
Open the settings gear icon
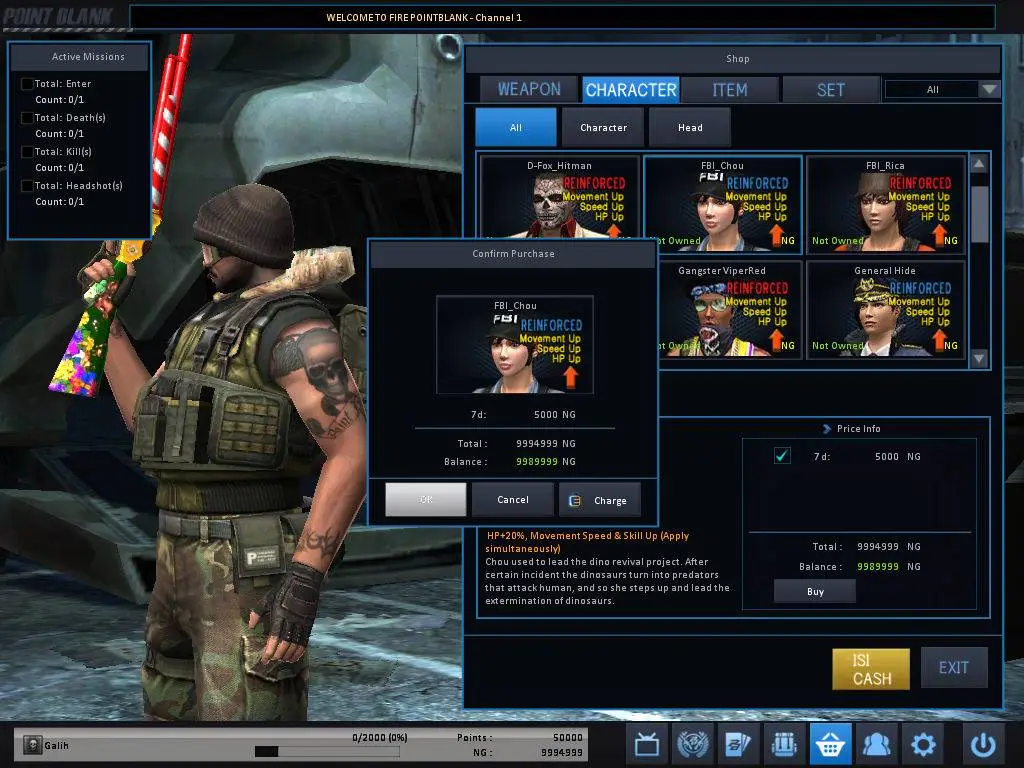pos(923,744)
